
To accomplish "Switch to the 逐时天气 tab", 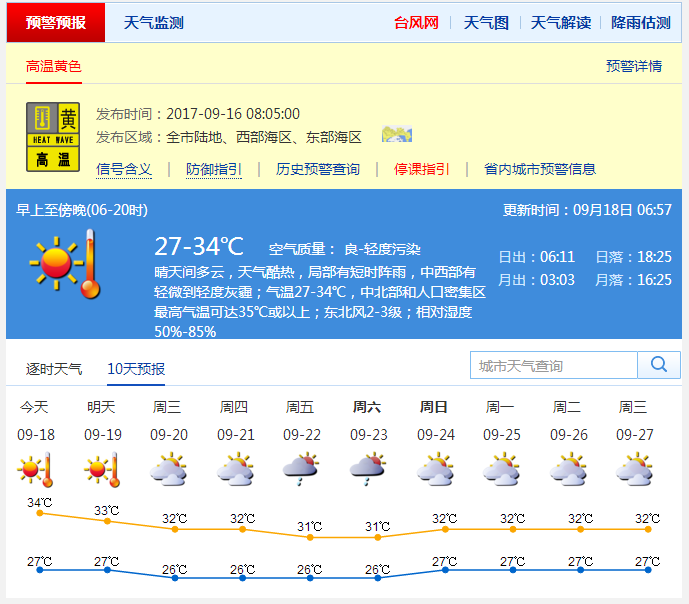I will click(54, 369).
